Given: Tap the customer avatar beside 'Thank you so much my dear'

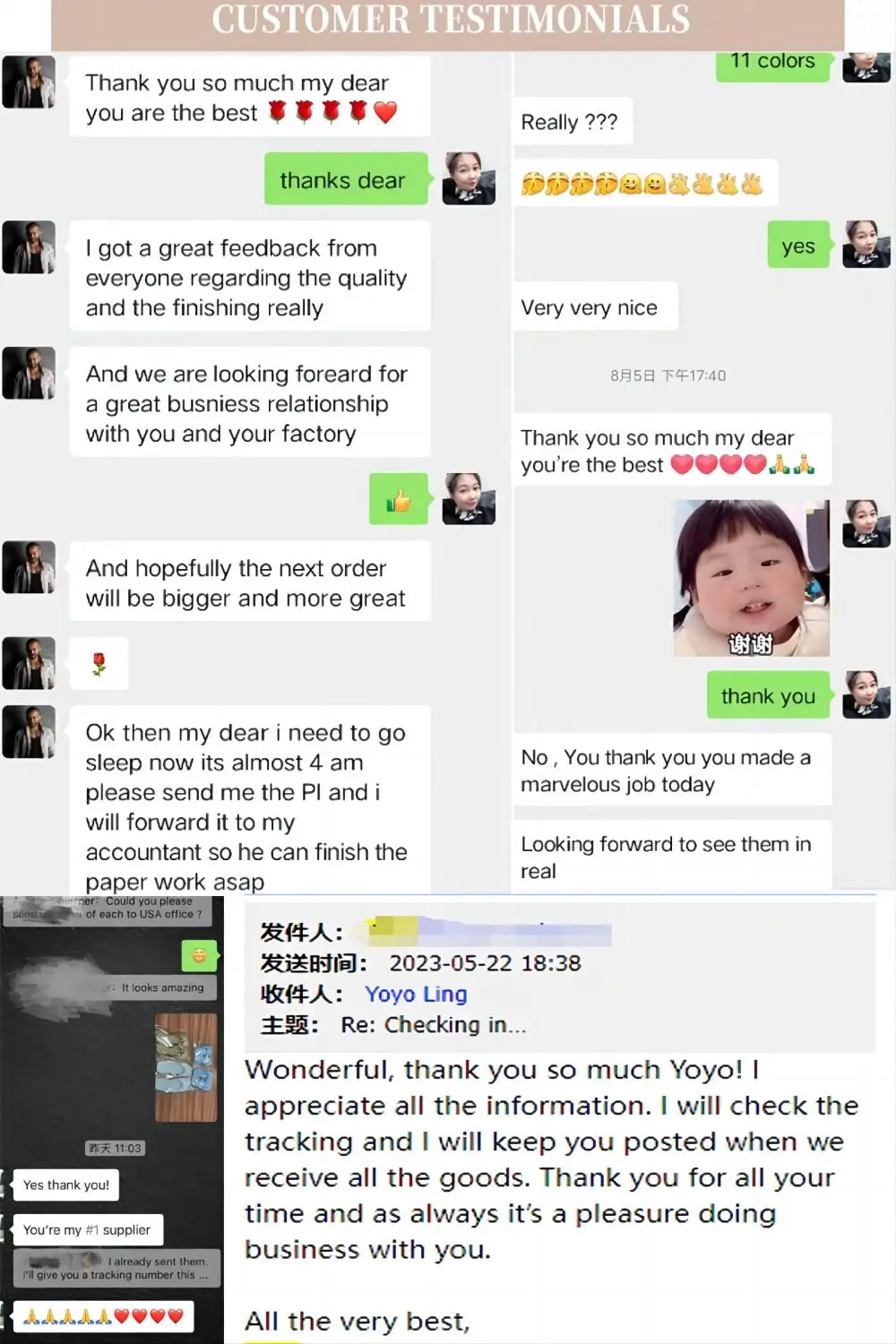Looking at the screenshot, I should 29,82.
